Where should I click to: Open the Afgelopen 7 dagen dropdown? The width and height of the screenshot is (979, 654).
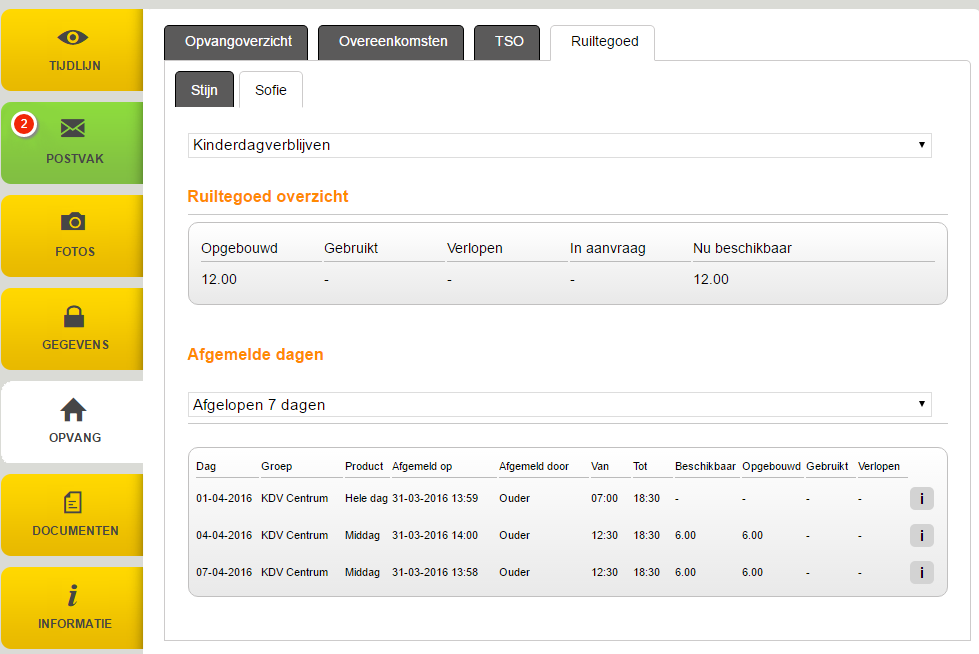click(559, 405)
